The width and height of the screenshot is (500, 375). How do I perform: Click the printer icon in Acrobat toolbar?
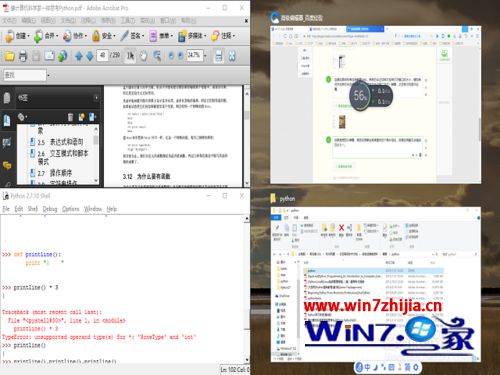click(x=23, y=56)
